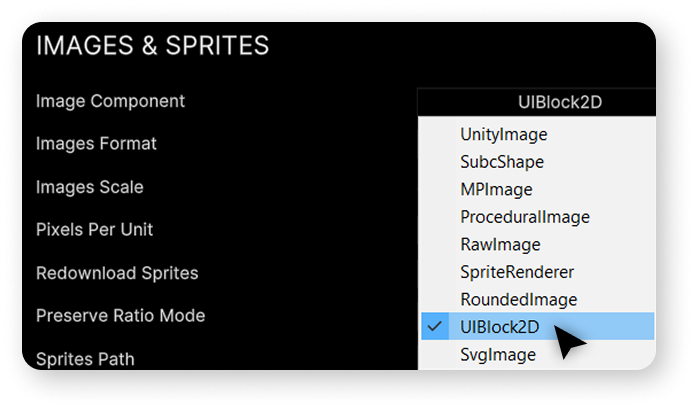Select the Preserve Ratio Mode row
The image size is (694, 408).
(120, 316)
